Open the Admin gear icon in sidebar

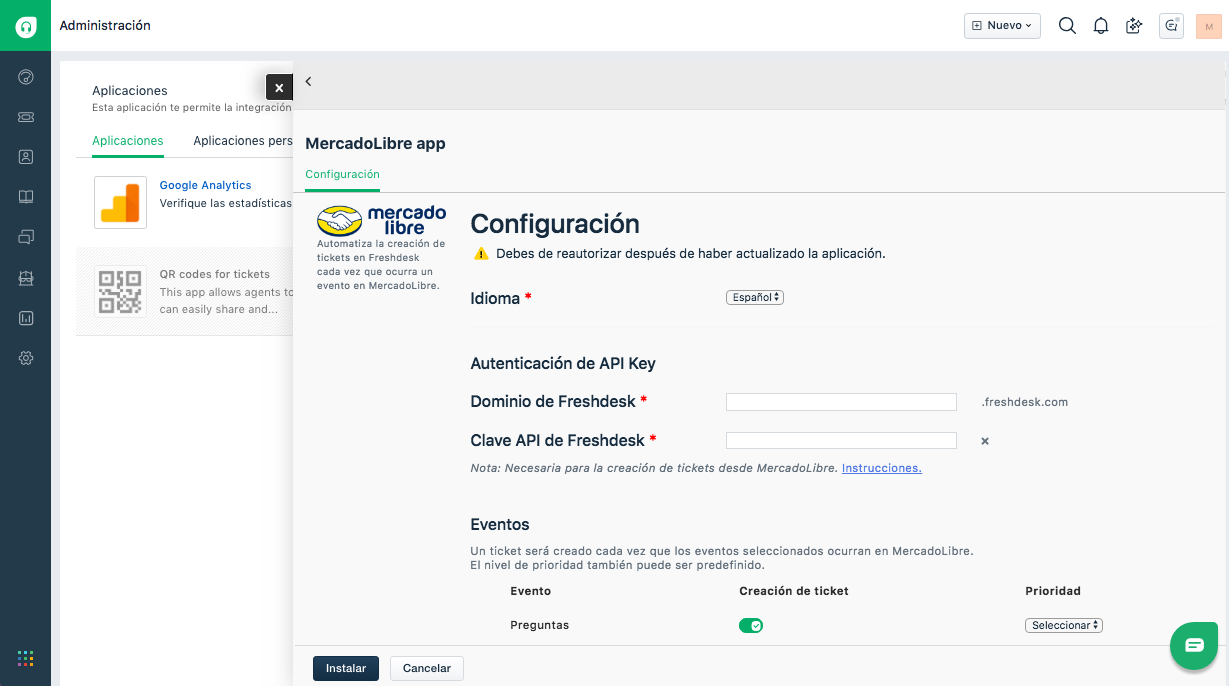tap(26, 358)
